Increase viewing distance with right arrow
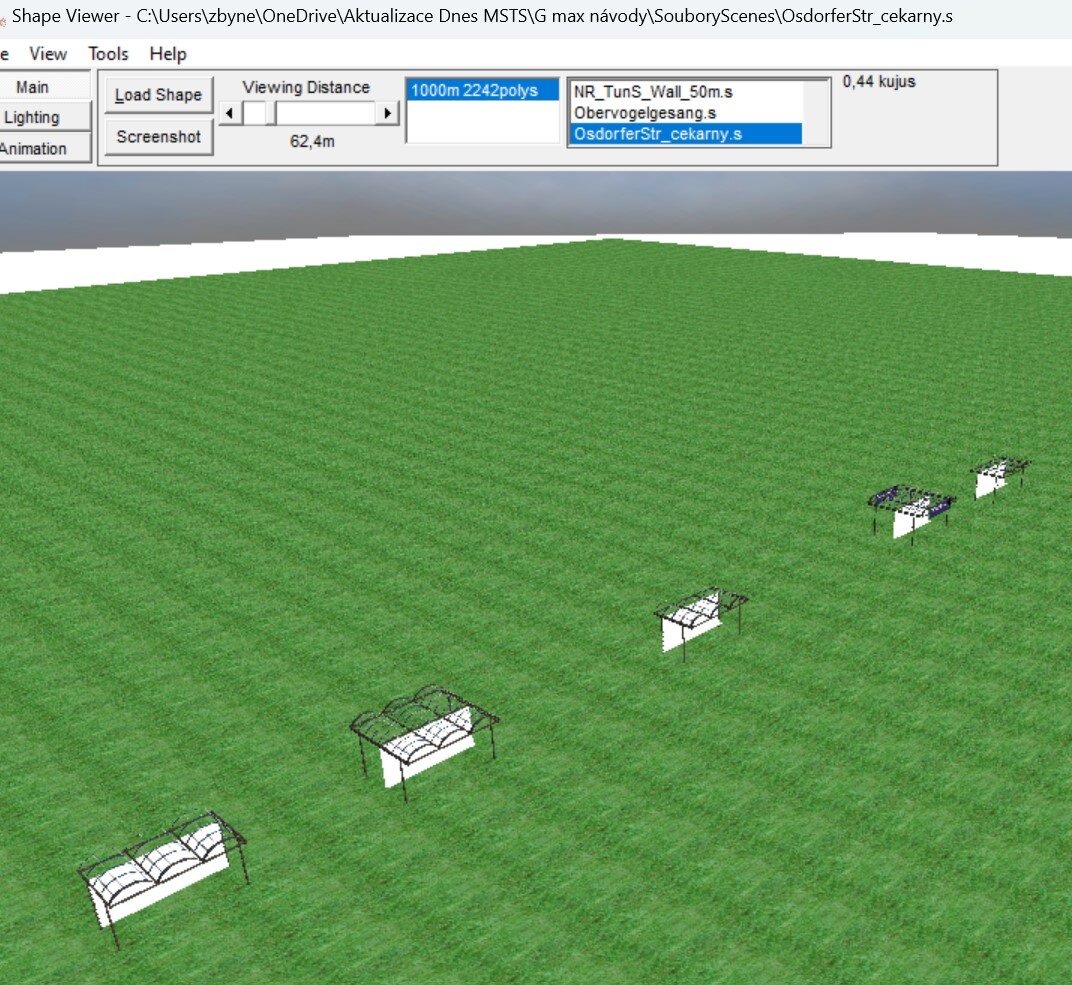 coord(388,113)
